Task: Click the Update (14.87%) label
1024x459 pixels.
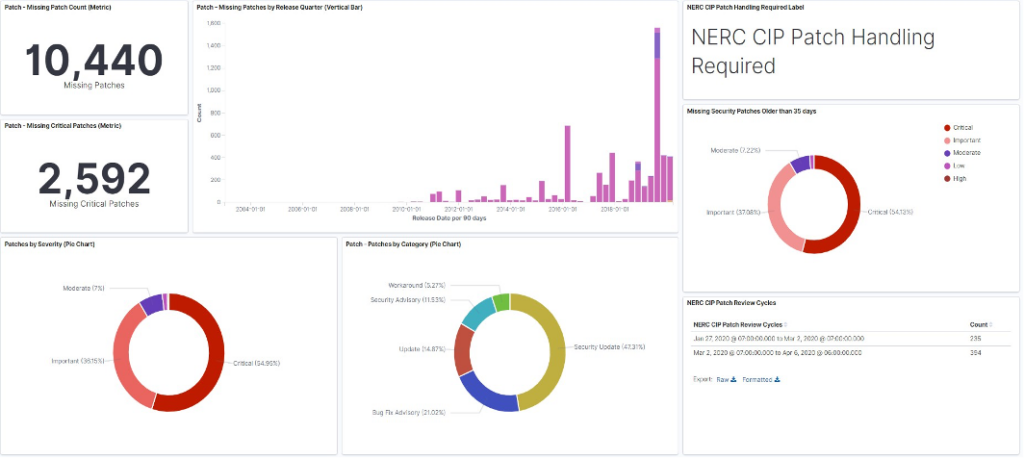Action: tap(422, 349)
